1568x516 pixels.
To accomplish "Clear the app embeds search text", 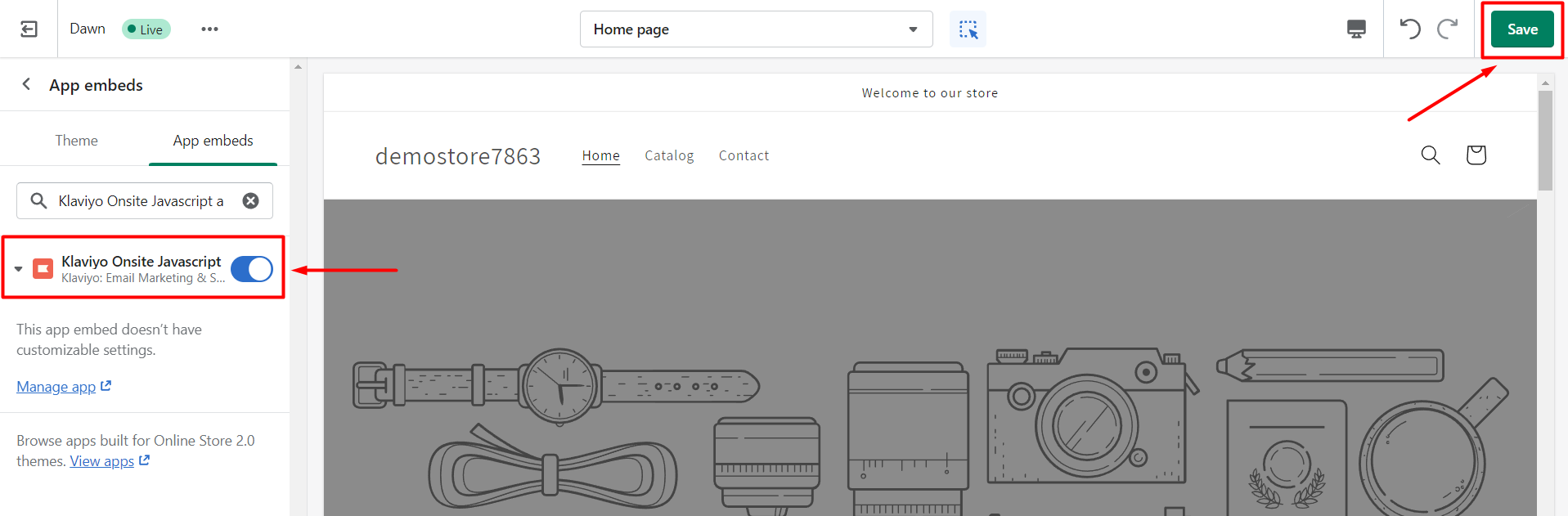I will pos(251,201).
